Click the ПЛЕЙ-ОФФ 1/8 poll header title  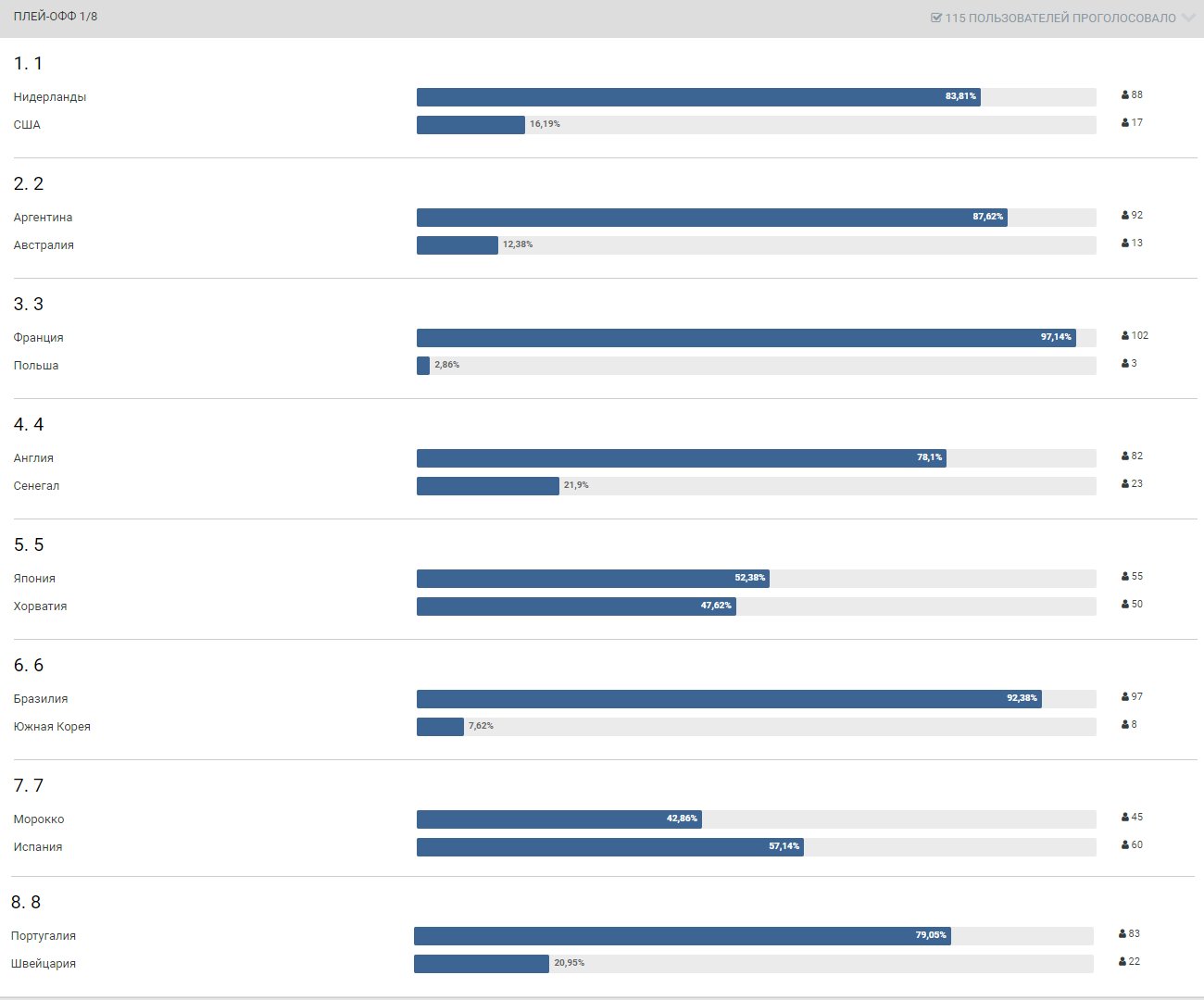[x=56, y=17]
